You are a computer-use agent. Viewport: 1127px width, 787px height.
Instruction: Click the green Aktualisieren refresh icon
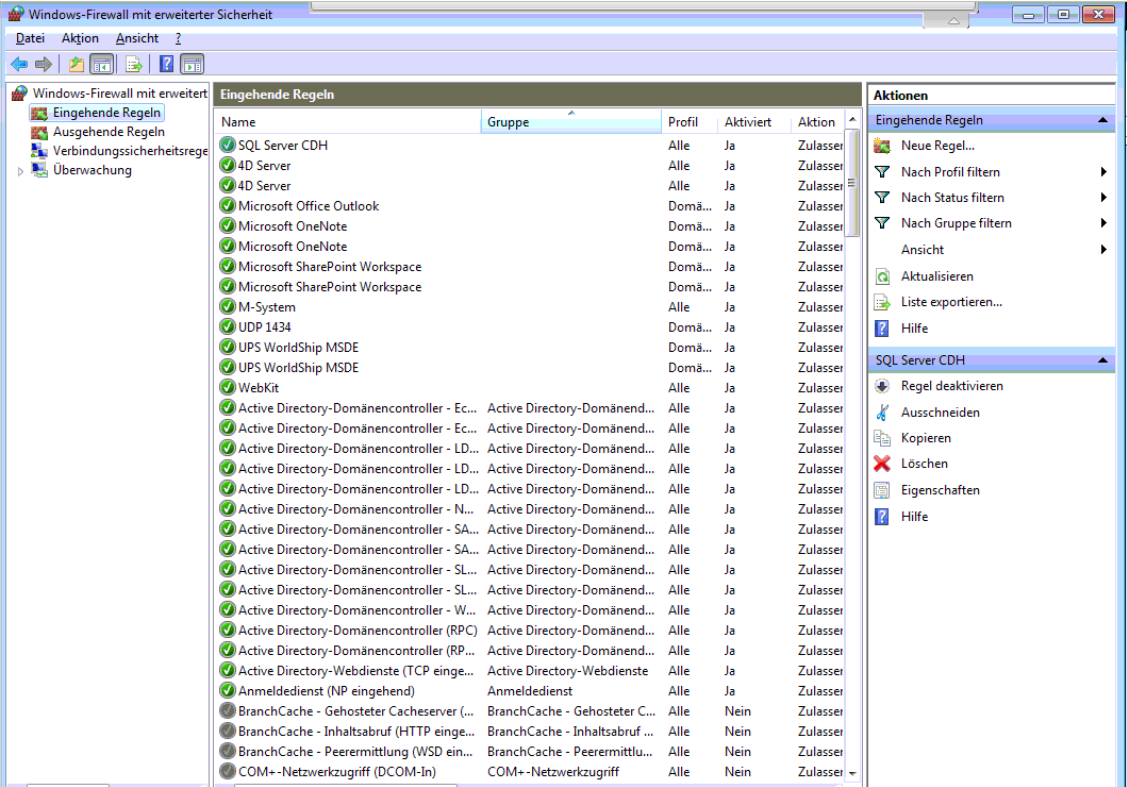pos(882,276)
